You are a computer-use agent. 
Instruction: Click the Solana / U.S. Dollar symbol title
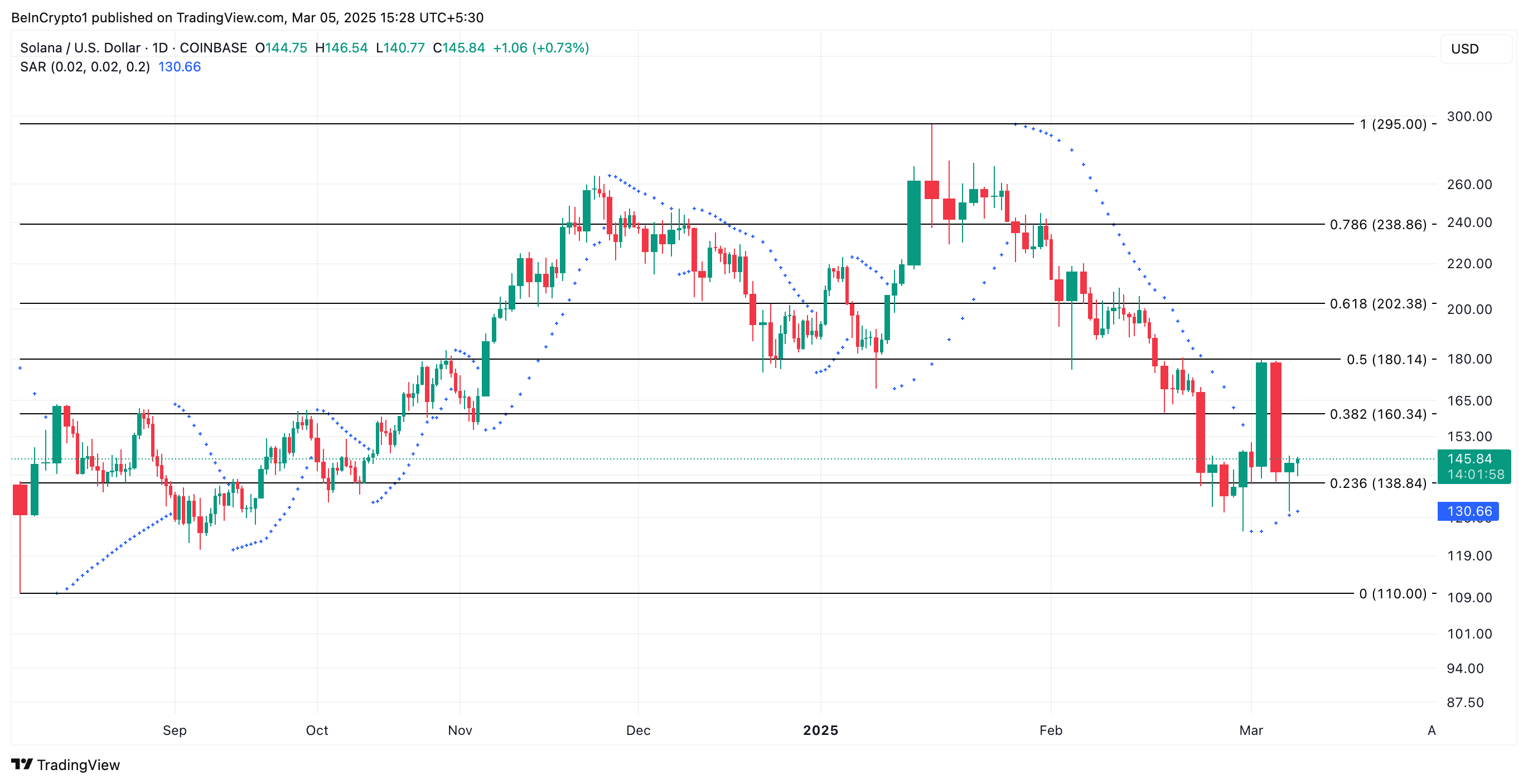coord(80,47)
